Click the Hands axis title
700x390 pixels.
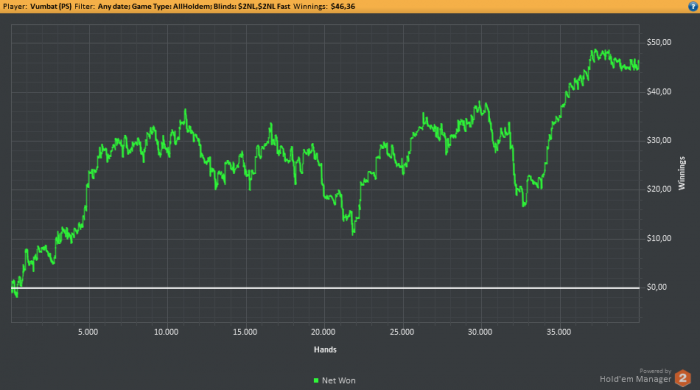tap(325, 350)
